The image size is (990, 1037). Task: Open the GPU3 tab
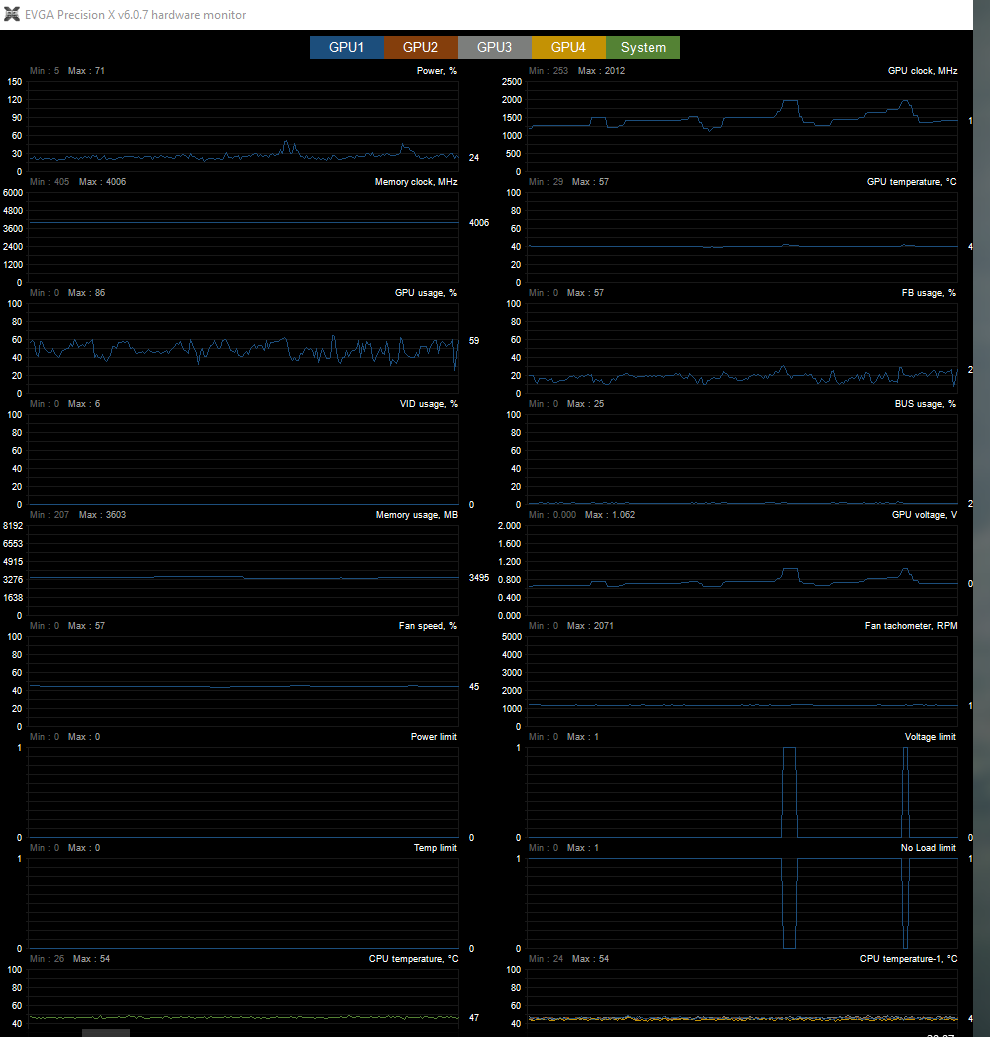(495, 48)
